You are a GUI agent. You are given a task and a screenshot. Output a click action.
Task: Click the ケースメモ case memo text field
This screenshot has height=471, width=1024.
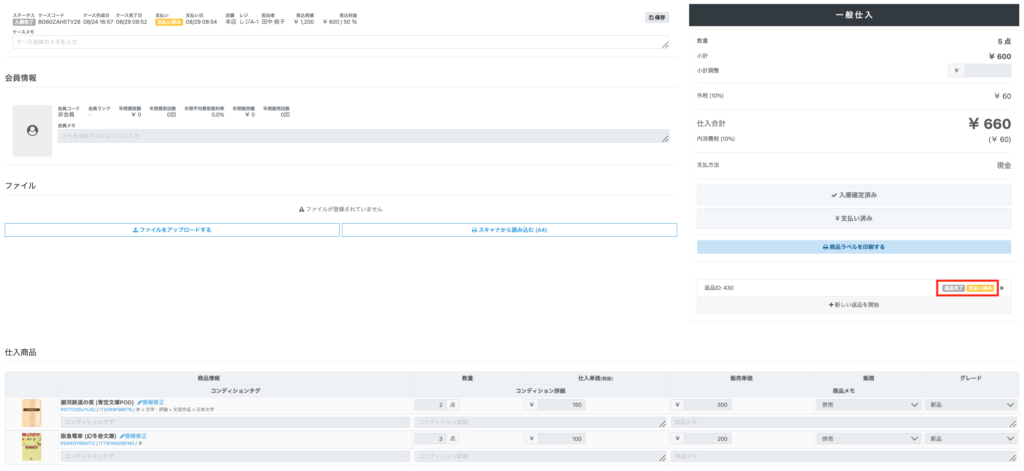tap(340, 42)
